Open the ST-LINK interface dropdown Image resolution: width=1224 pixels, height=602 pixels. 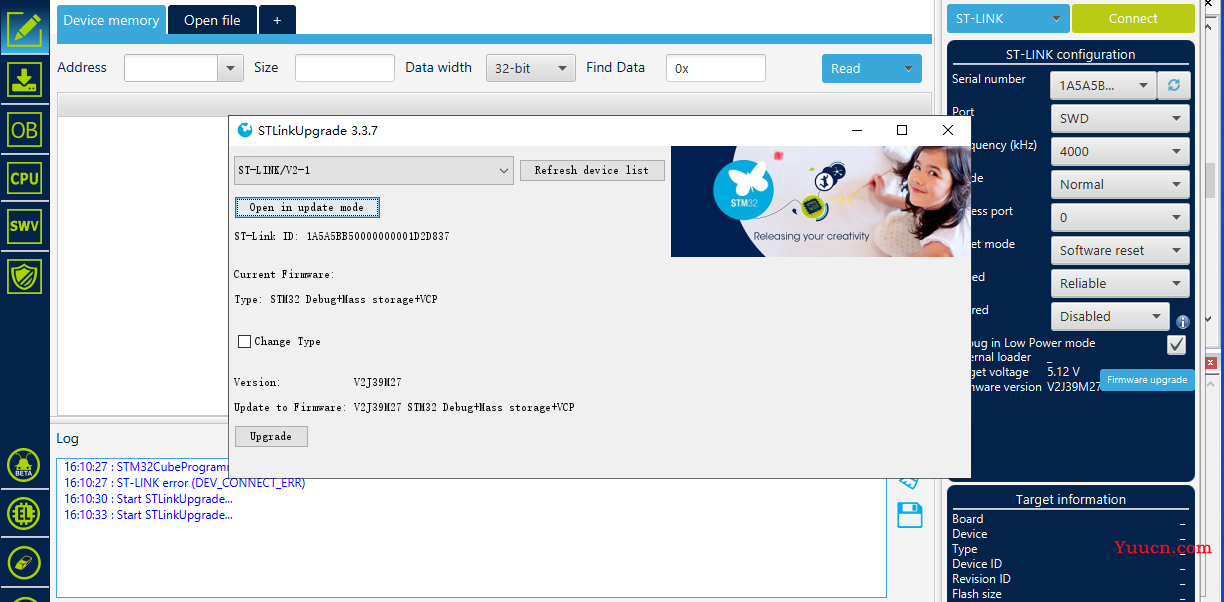coord(1009,18)
